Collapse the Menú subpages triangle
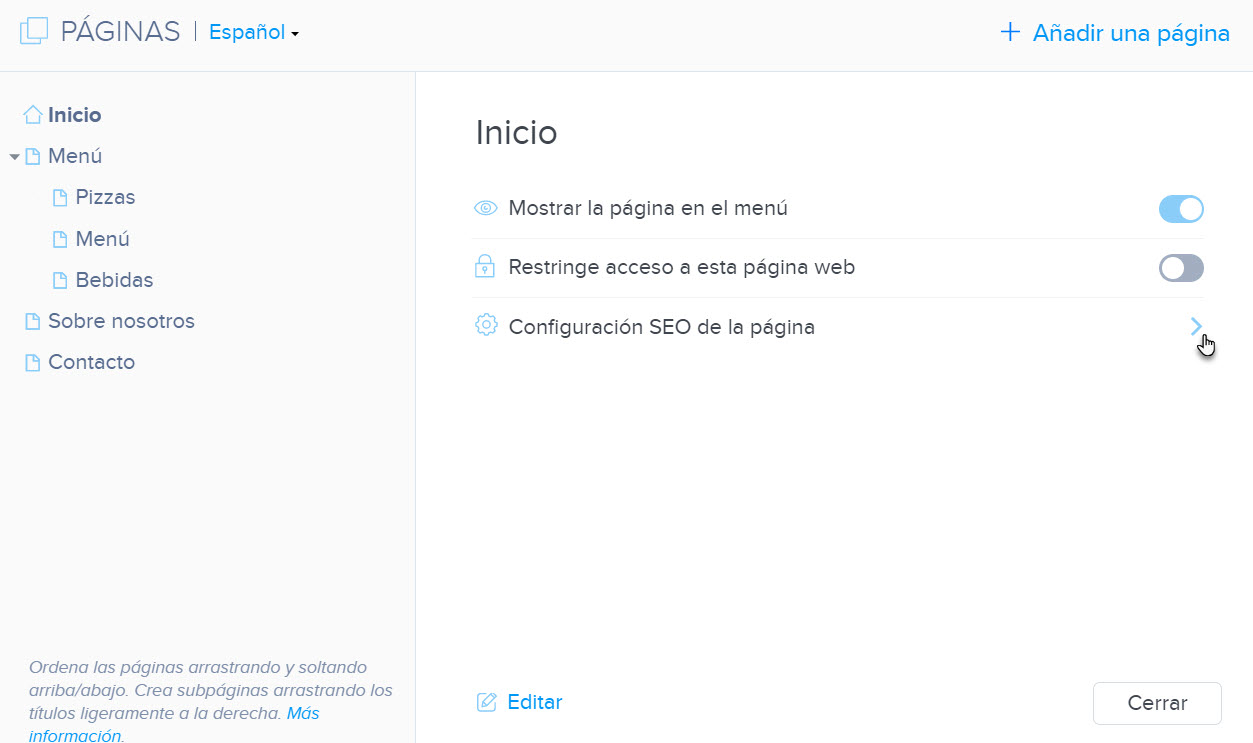The width and height of the screenshot is (1253, 743). coord(14,156)
